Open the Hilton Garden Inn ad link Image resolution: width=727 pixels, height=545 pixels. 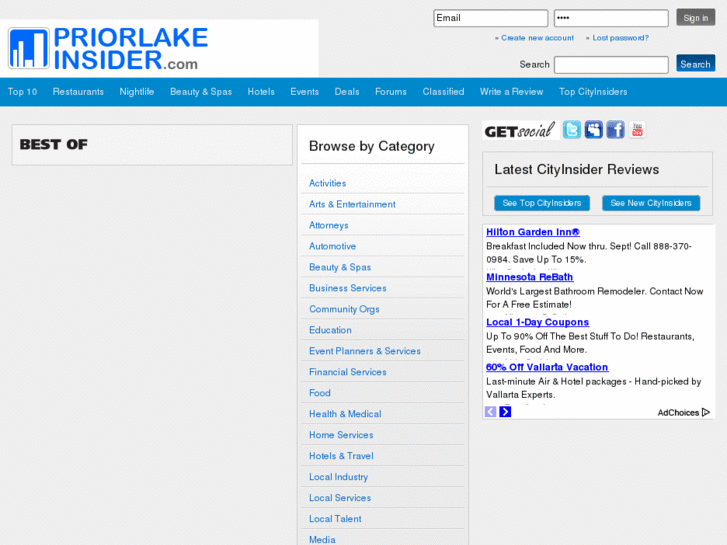point(533,232)
